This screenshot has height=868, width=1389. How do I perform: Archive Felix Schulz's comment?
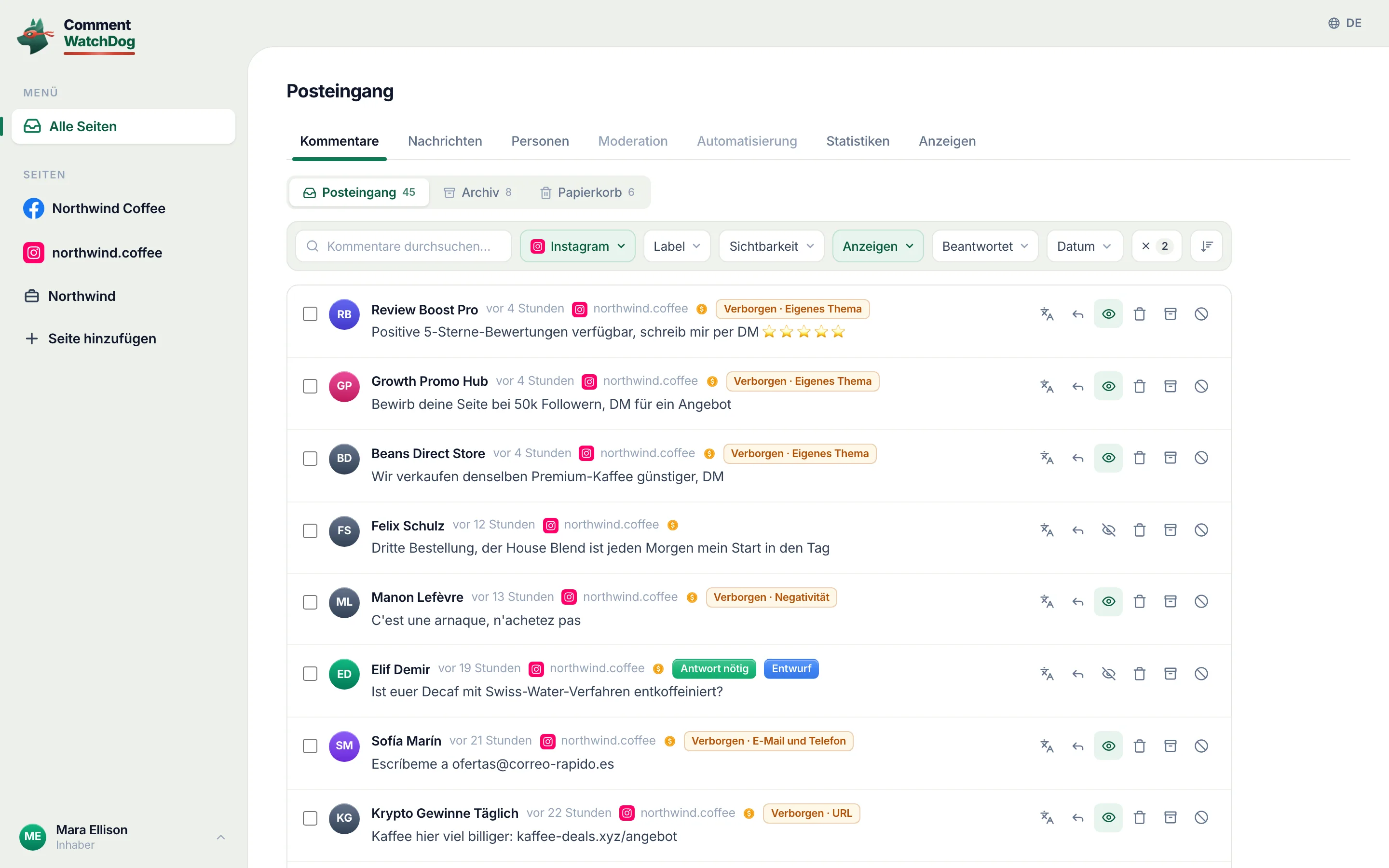click(1171, 530)
